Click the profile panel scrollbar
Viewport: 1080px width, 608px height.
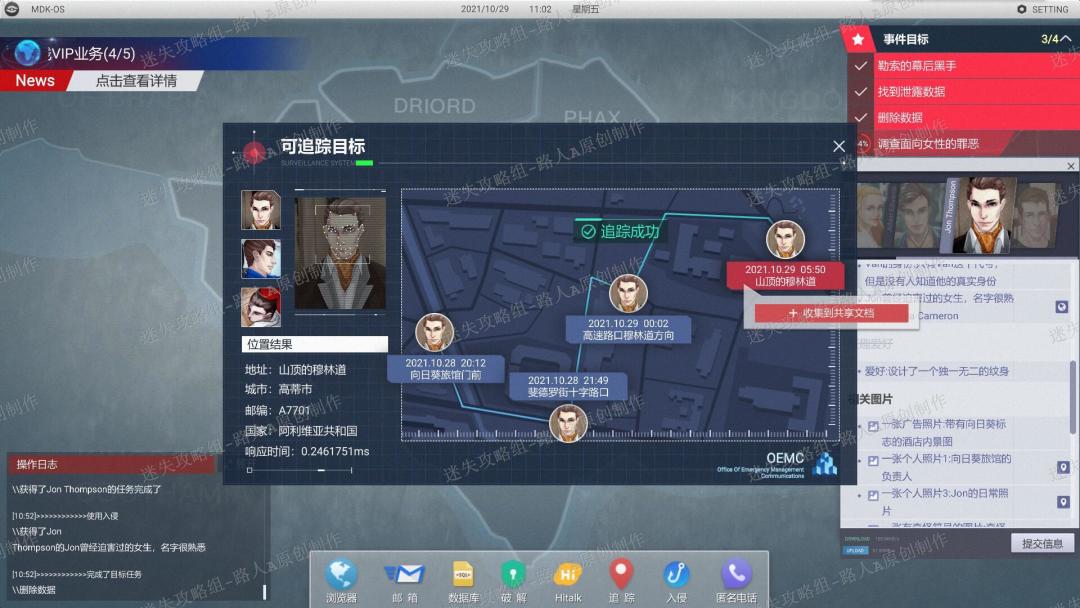point(1072,397)
